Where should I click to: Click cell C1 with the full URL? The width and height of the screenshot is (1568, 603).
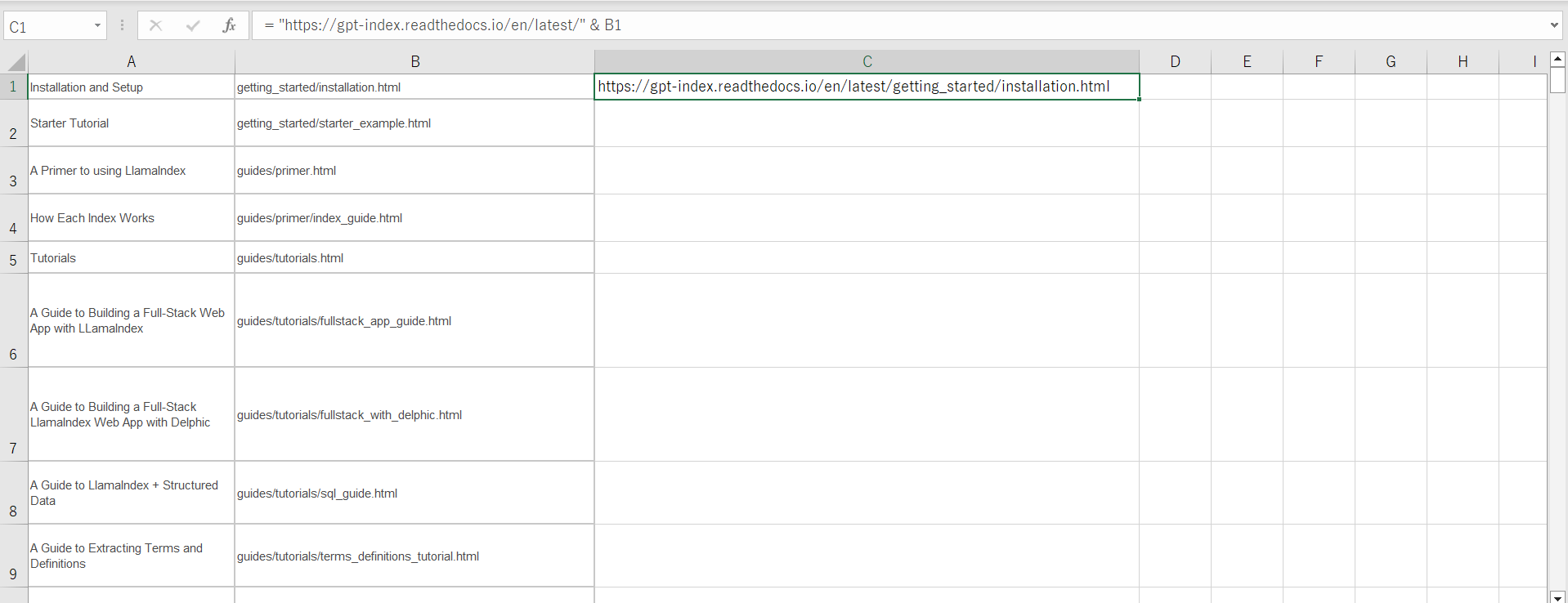[867, 87]
